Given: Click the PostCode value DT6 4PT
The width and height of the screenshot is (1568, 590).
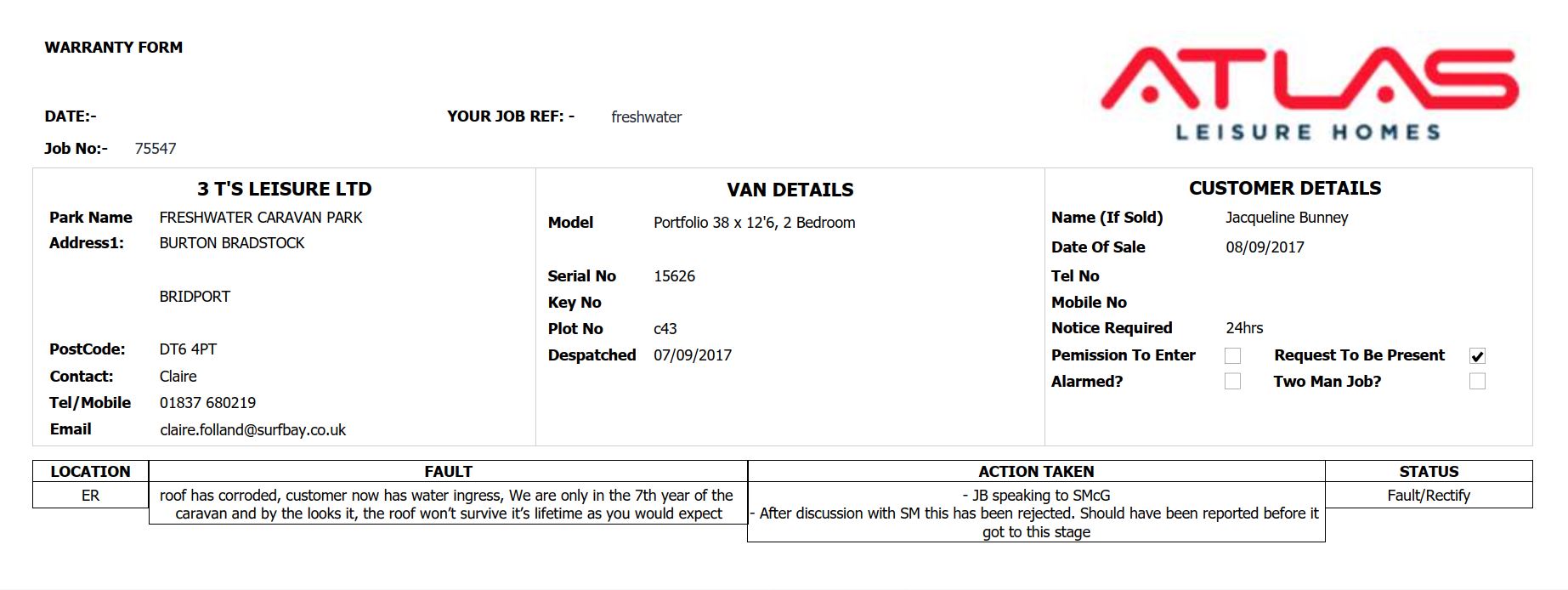Looking at the screenshot, I should coord(188,349).
